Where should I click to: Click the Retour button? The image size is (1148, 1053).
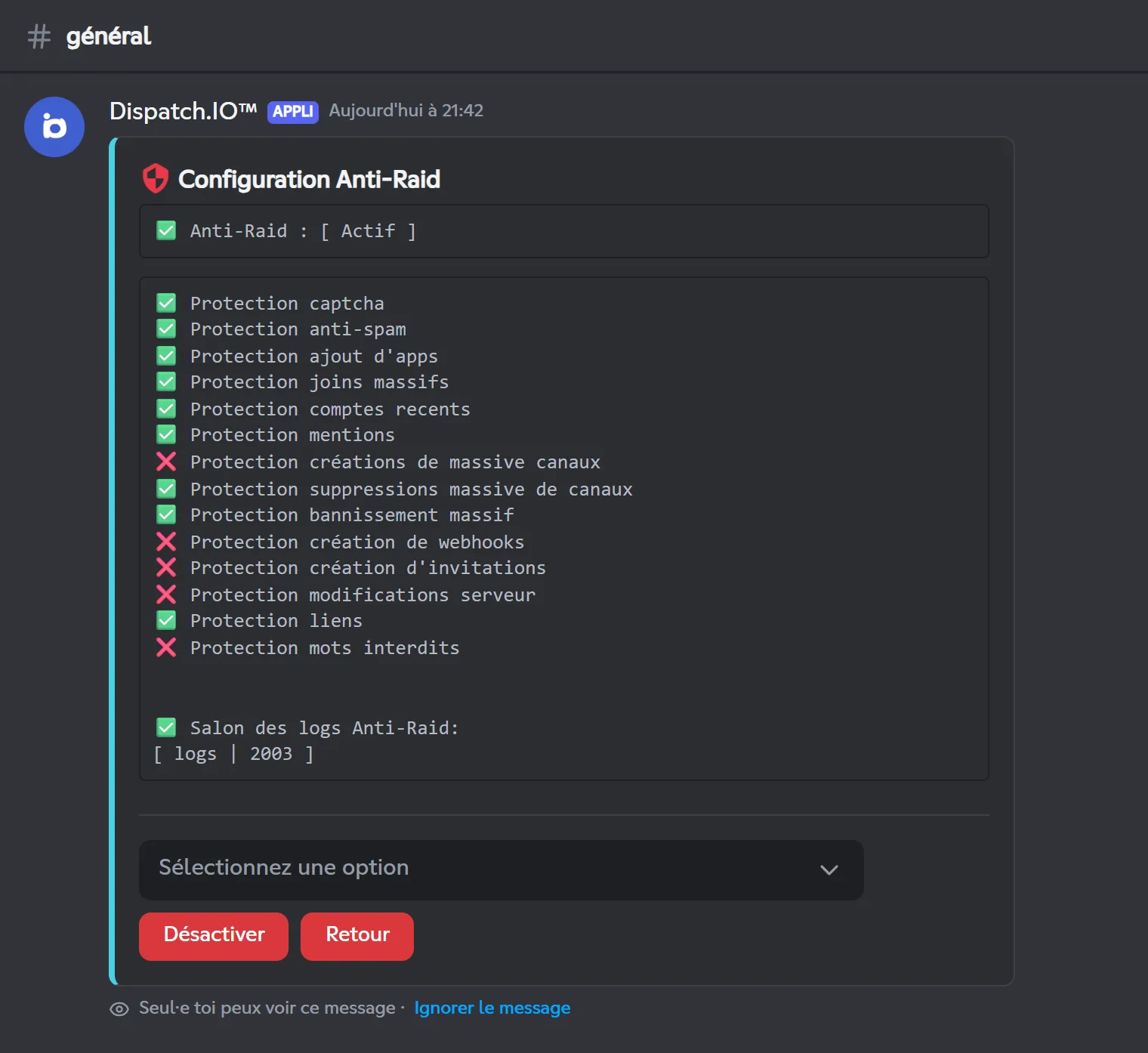[x=357, y=936]
